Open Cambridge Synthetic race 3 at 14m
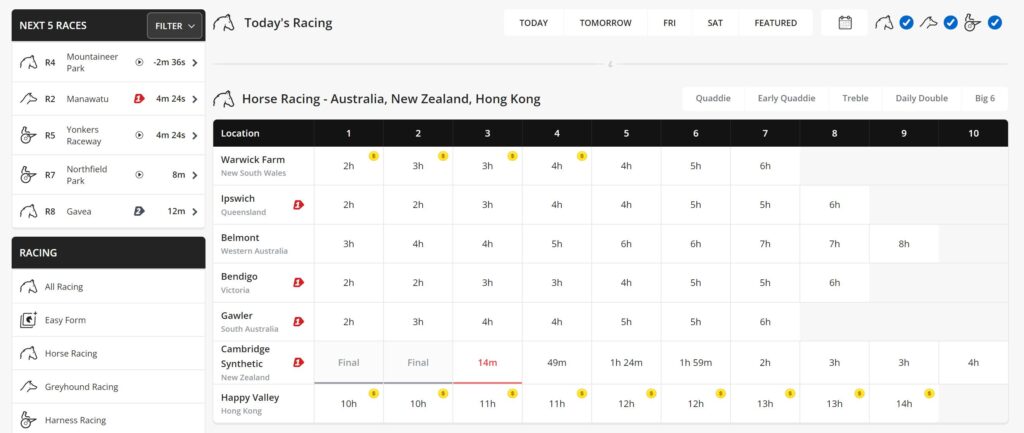1024x433 pixels. (487, 363)
